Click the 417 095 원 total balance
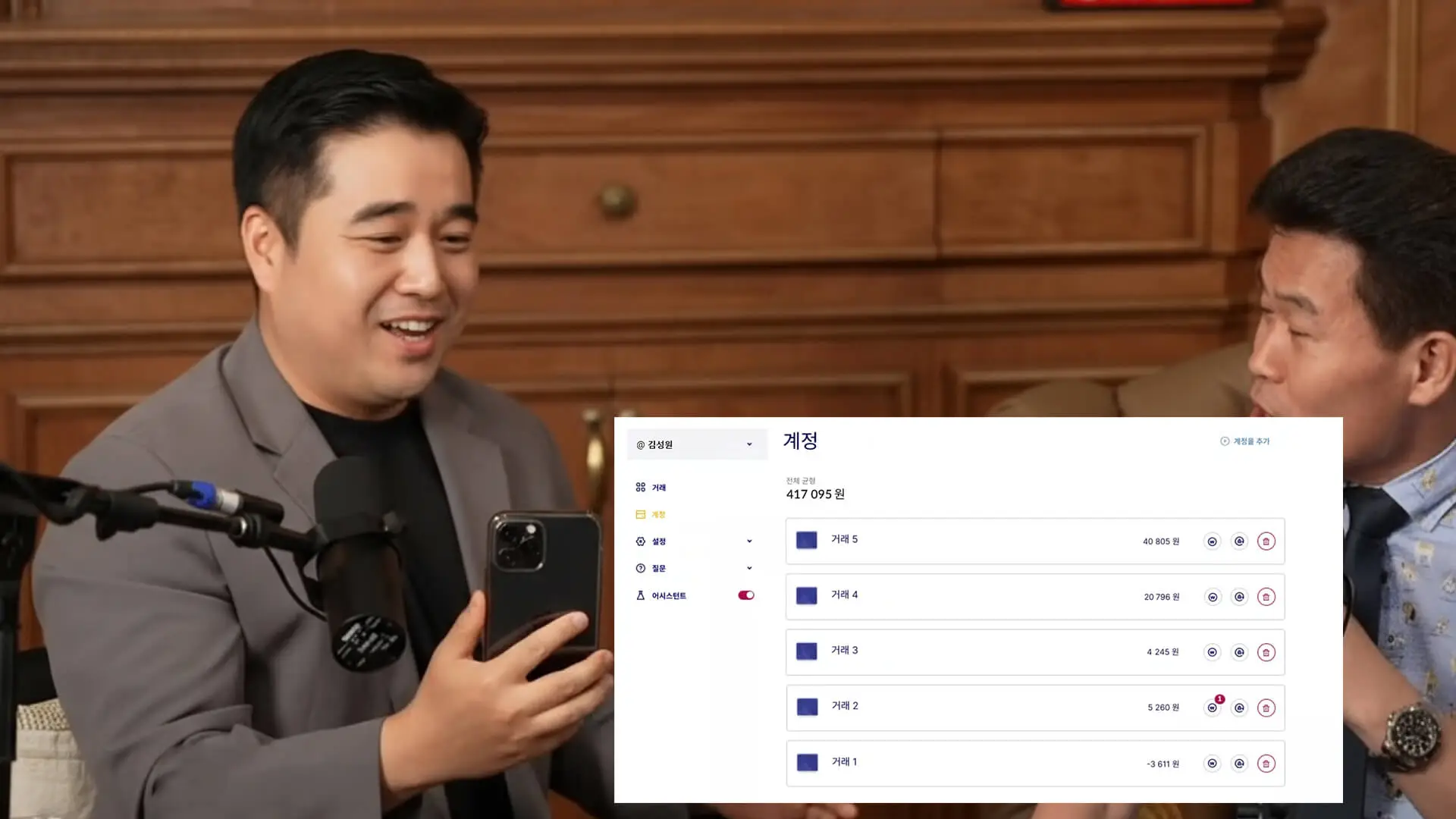1456x819 pixels. coord(815,494)
